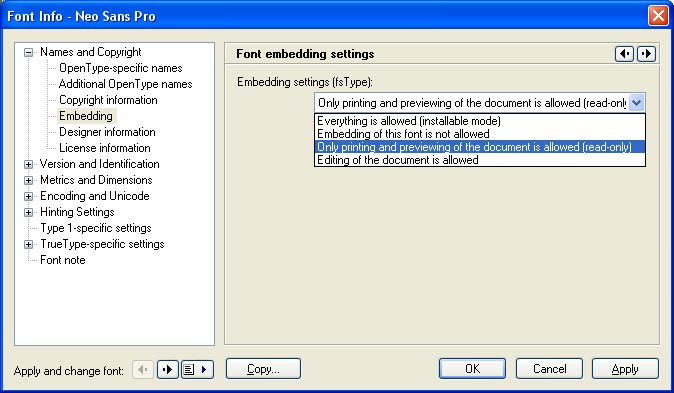Apply and switch to previous font arrow
Screen dimensions: 674x393
[x=143, y=369]
